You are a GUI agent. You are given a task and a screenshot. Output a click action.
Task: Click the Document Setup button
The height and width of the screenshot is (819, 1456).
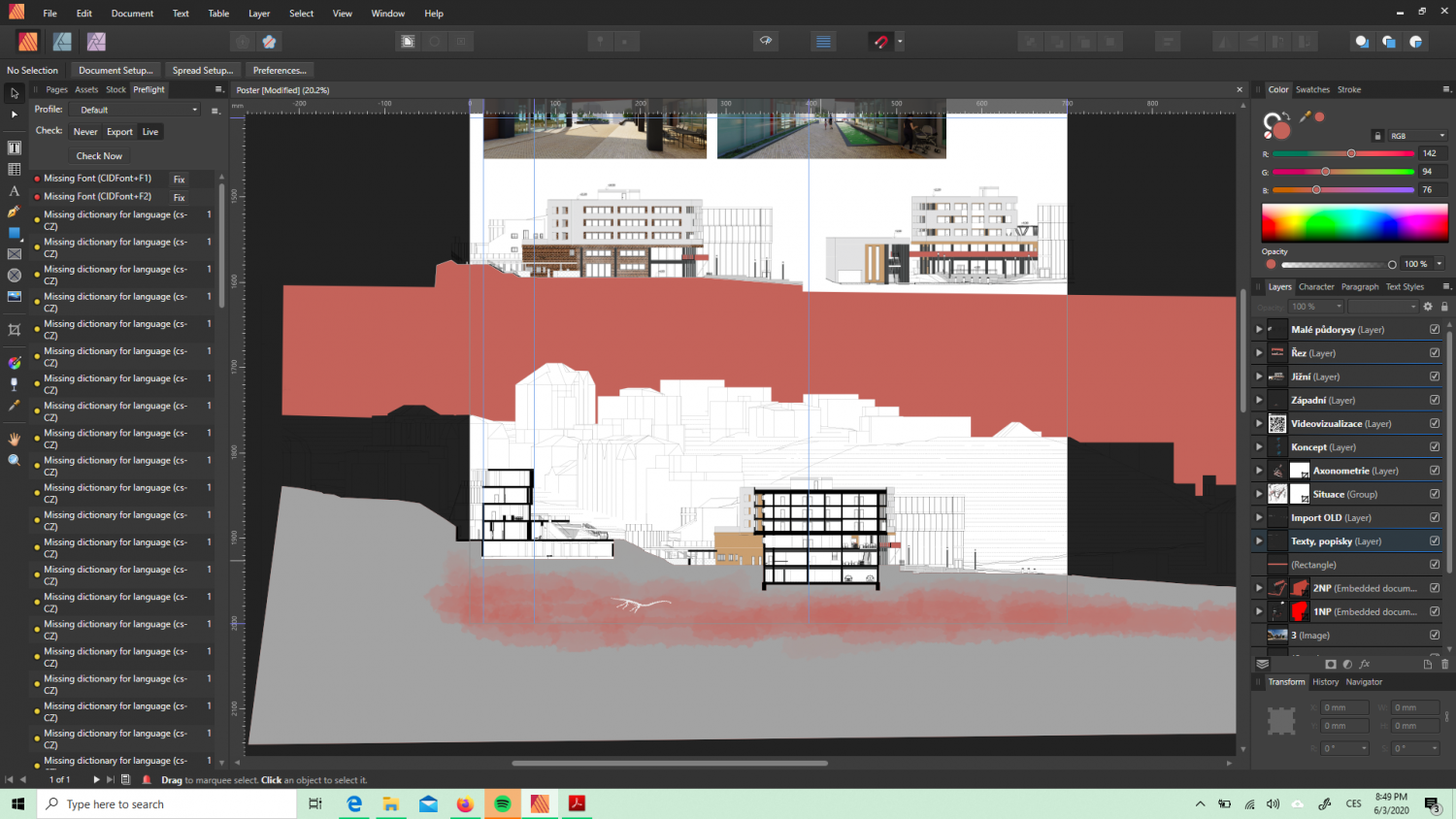[116, 70]
